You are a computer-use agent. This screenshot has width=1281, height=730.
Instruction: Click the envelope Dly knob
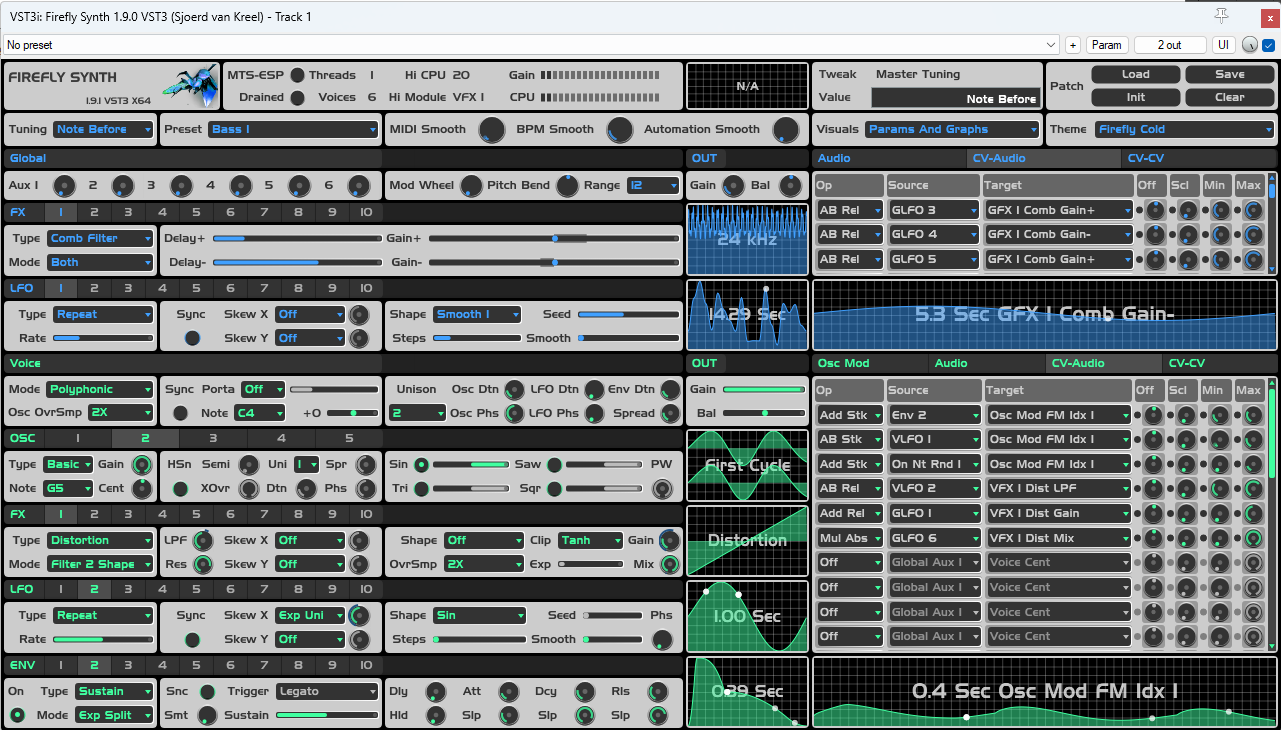[x=435, y=692]
